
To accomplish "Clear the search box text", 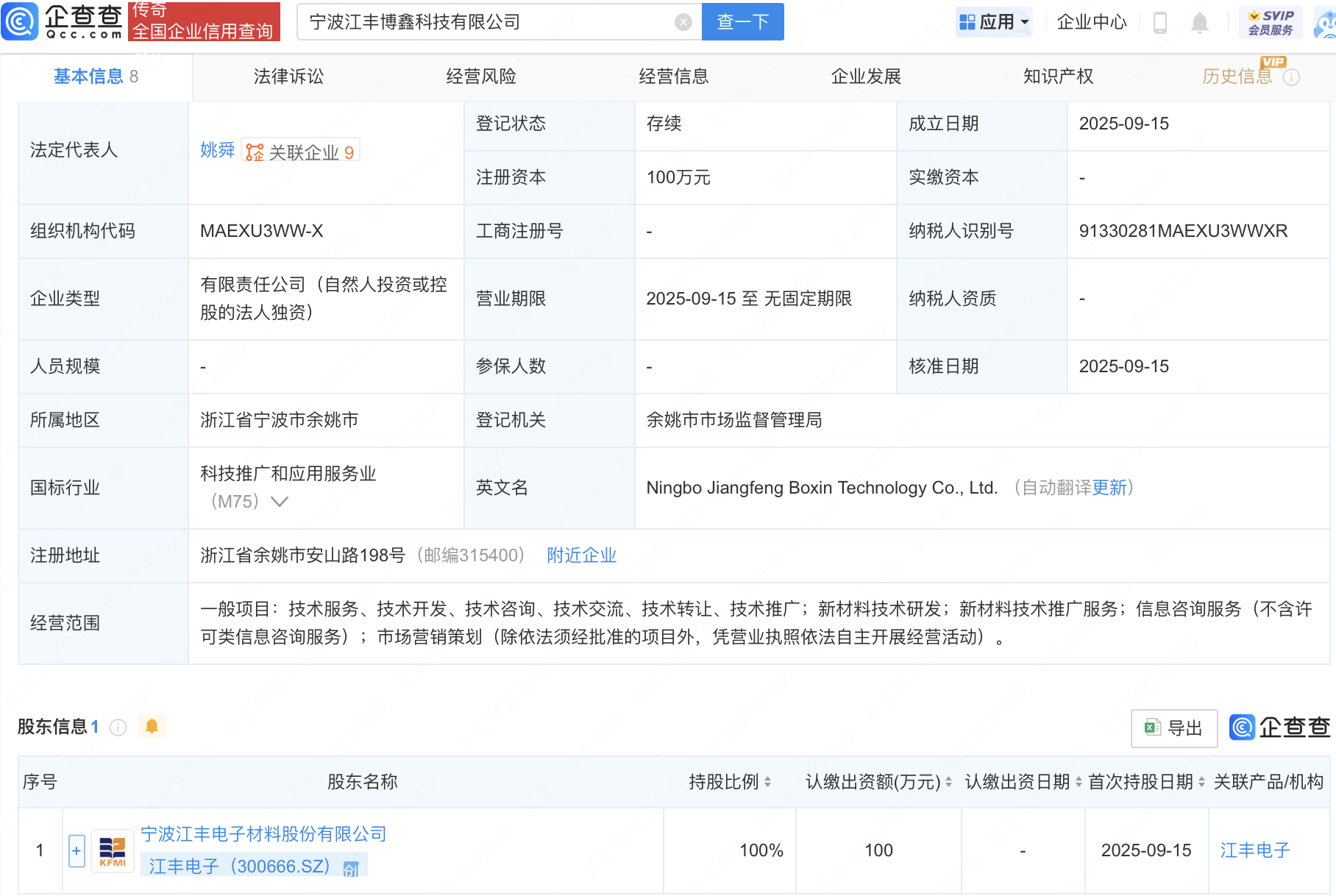I will pos(683,22).
